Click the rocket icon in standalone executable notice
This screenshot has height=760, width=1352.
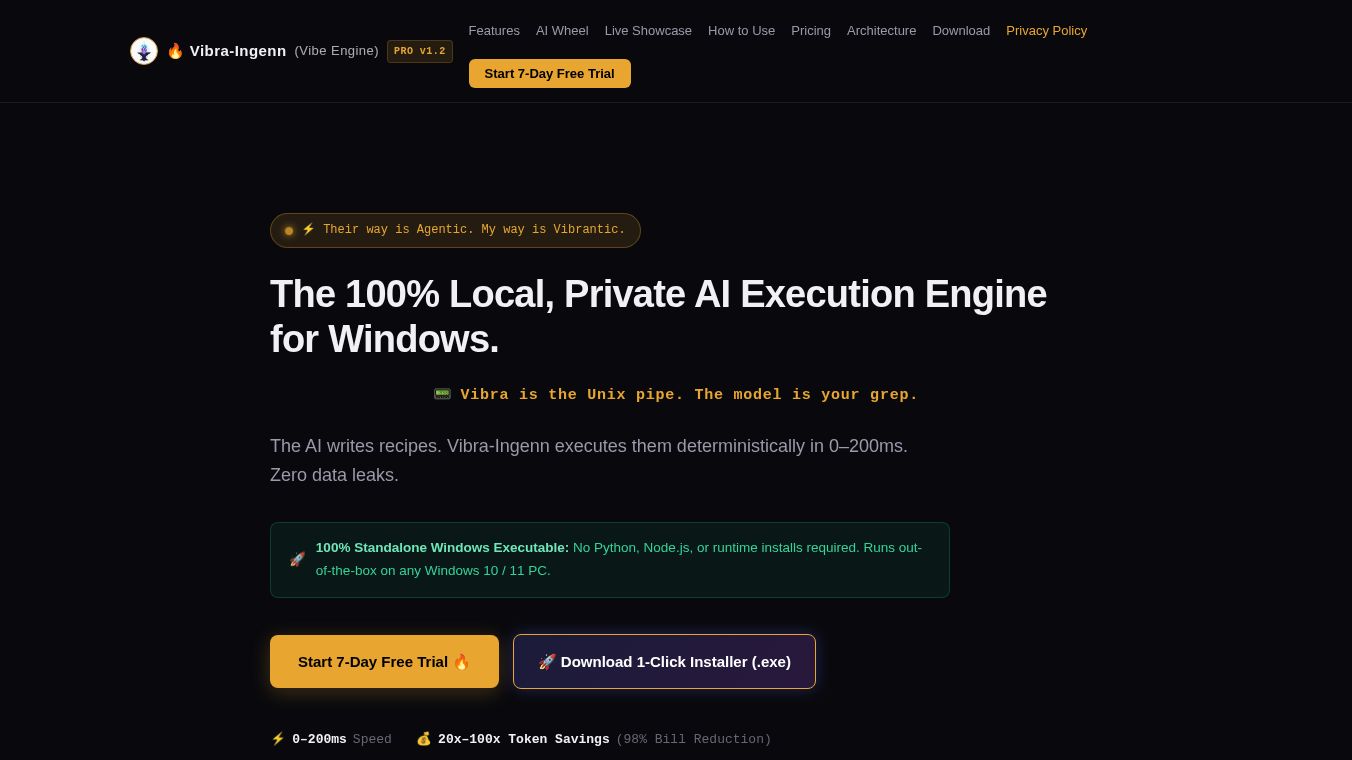click(297, 560)
